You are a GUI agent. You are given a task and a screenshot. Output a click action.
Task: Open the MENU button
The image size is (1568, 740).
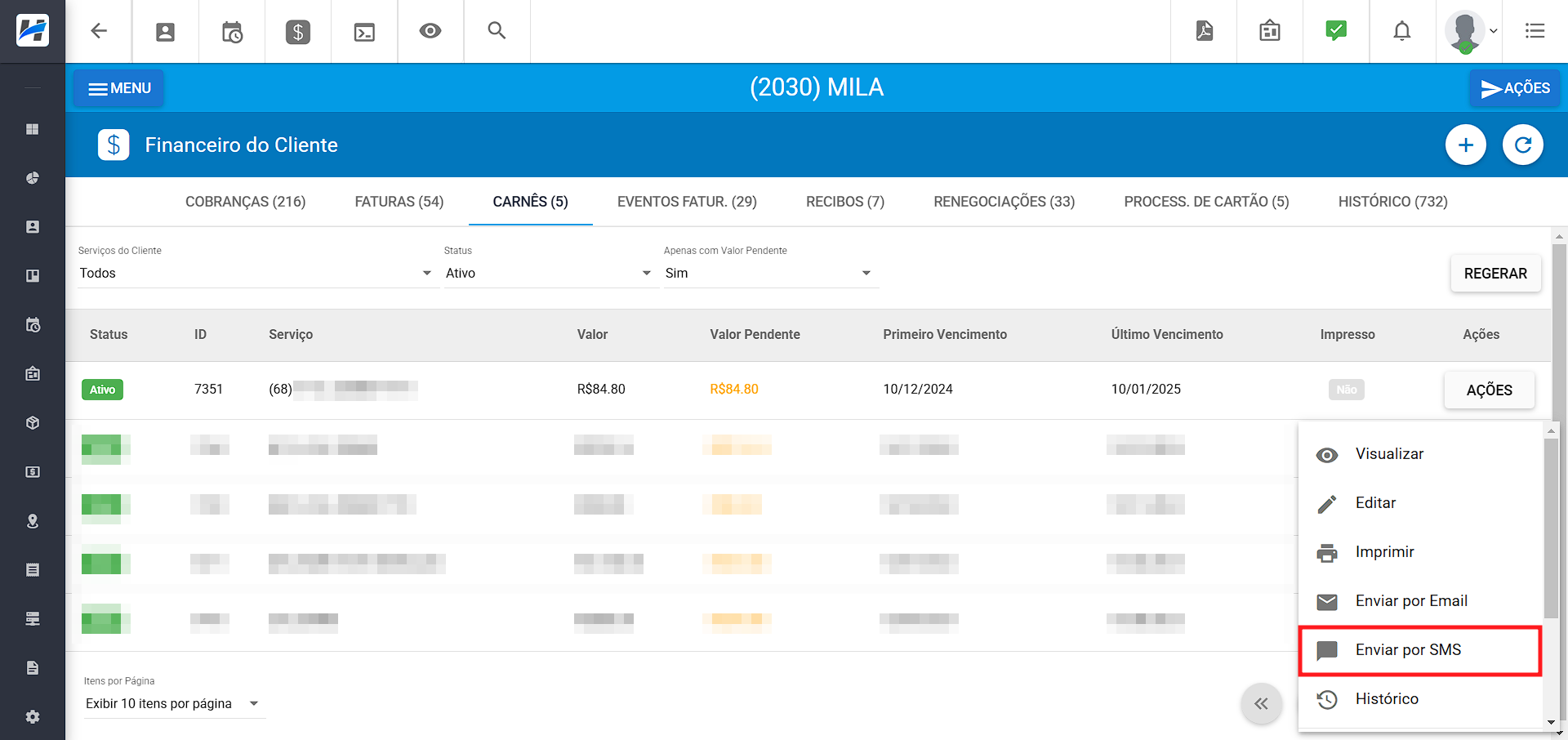coord(118,88)
